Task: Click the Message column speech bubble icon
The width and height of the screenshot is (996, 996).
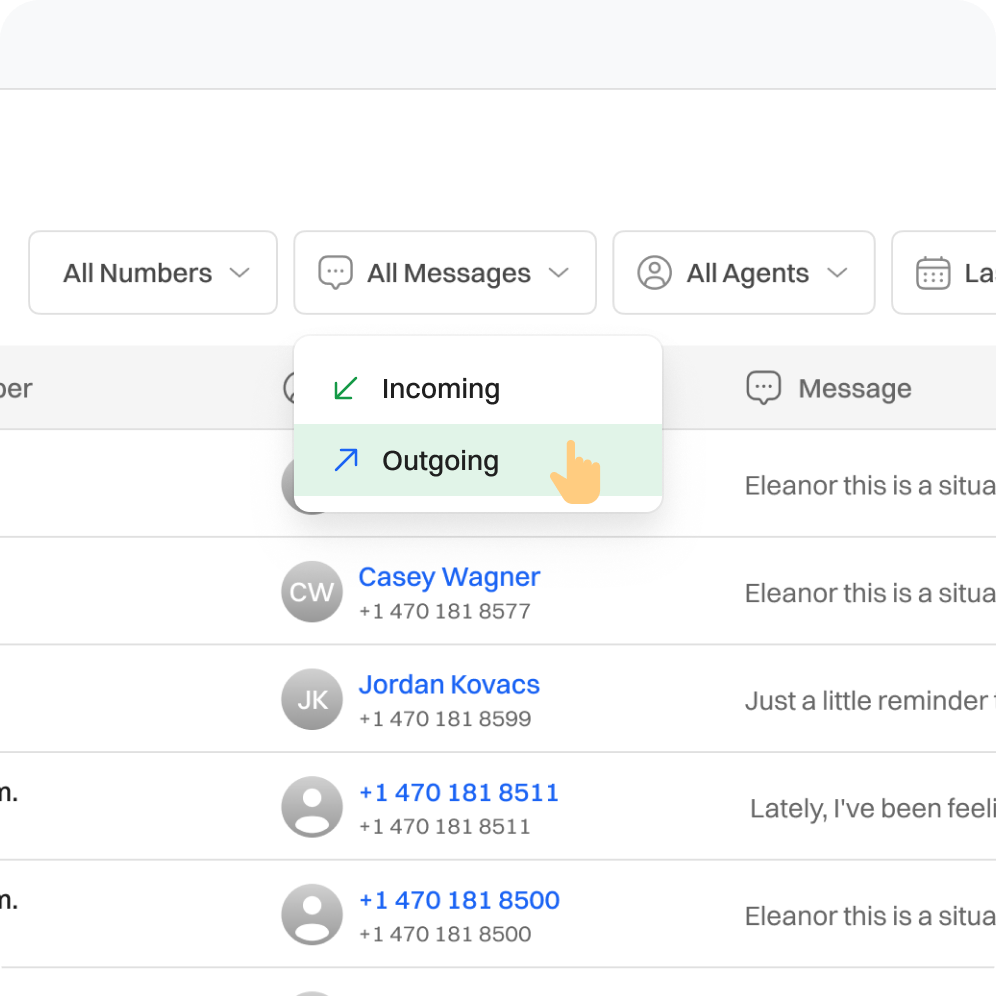Action: (x=764, y=388)
